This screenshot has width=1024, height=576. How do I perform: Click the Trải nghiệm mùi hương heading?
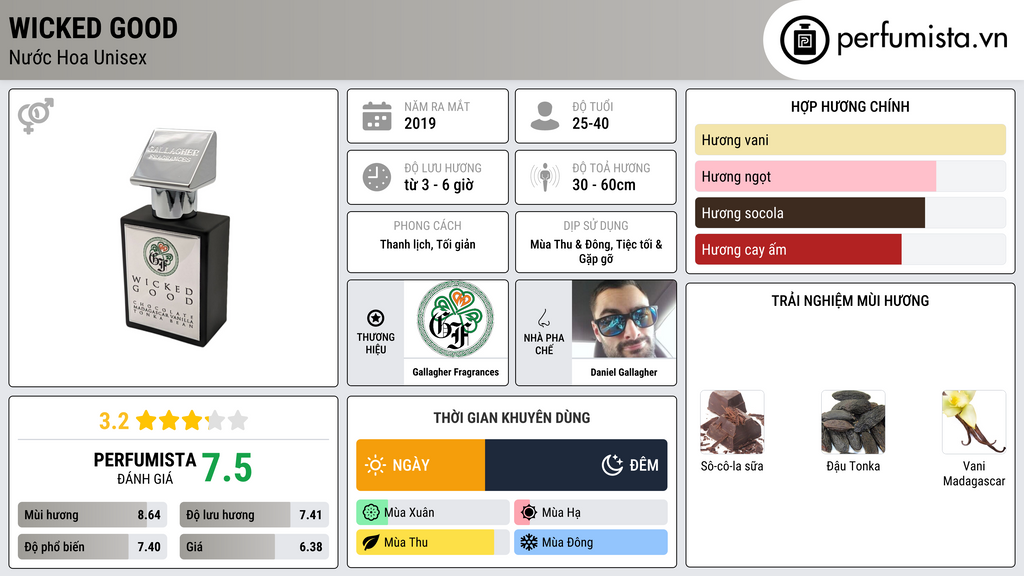point(850,301)
